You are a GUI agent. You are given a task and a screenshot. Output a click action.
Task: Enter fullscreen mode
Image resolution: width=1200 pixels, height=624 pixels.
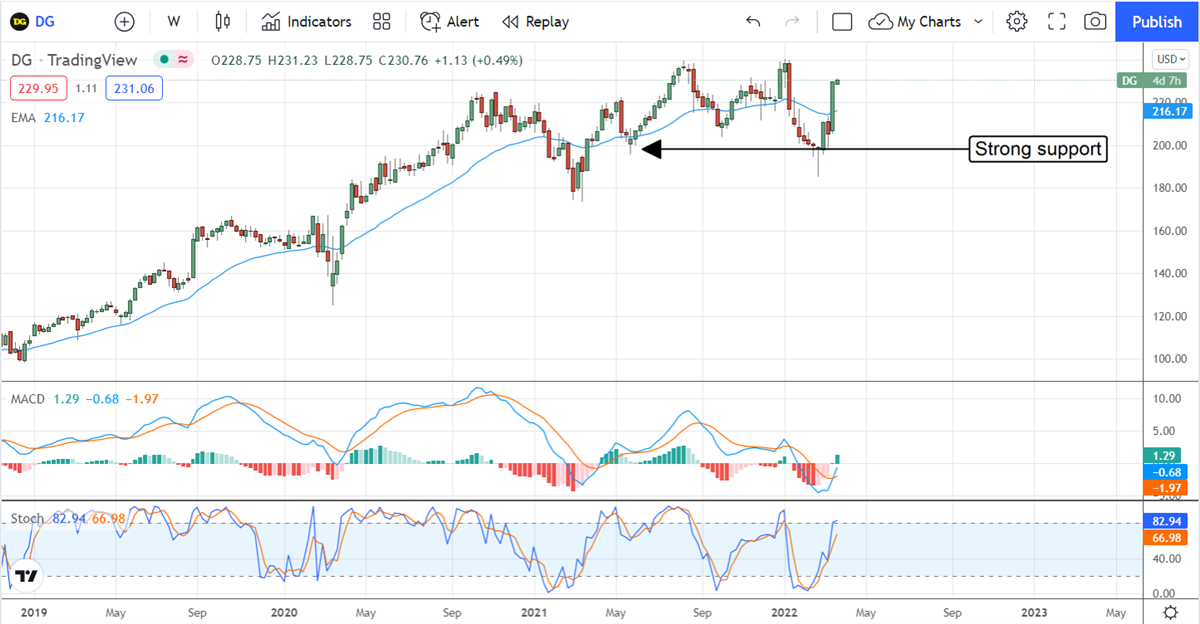(x=1057, y=21)
